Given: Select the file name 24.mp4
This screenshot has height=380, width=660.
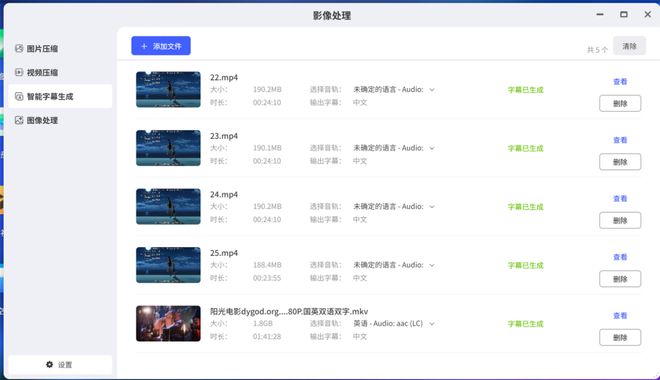Looking at the screenshot, I should [x=224, y=194].
